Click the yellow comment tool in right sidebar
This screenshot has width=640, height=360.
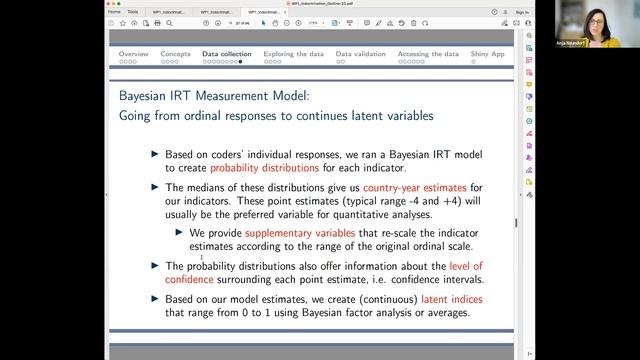[529, 84]
